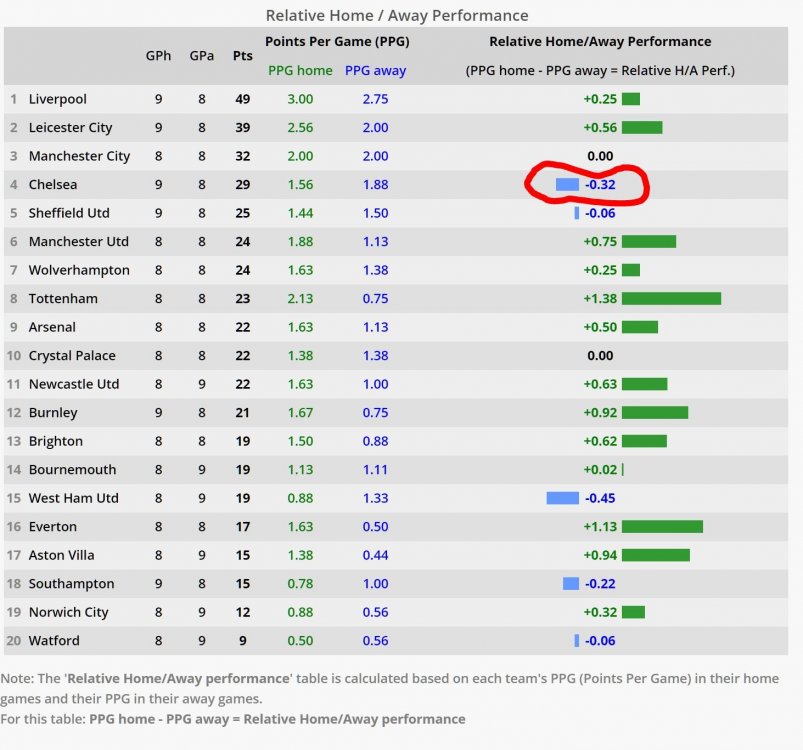Image resolution: width=803 pixels, height=750 pixels.
Task: Select the Leicester City row name
Action: [70, 127]
